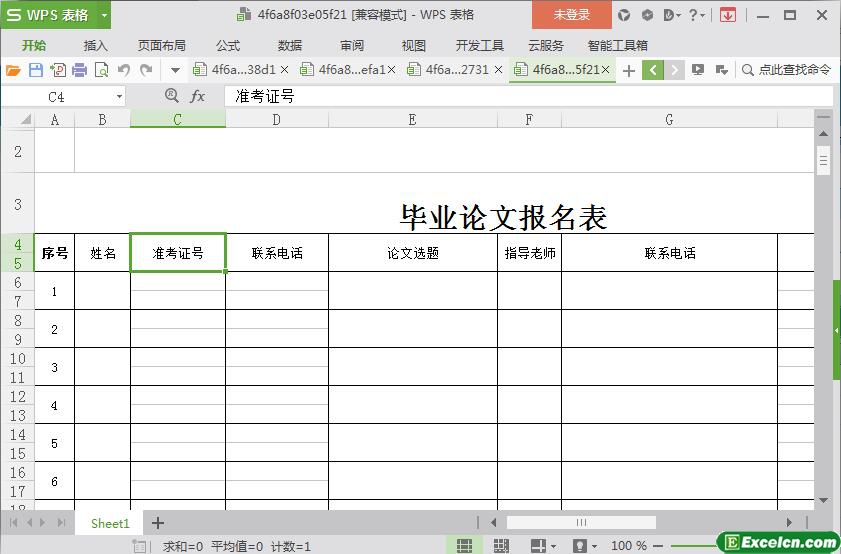The height and width of the screenshot is (554, 841).
Task: Open the 开发工具 ribbon tab
Action: [479, 46]
